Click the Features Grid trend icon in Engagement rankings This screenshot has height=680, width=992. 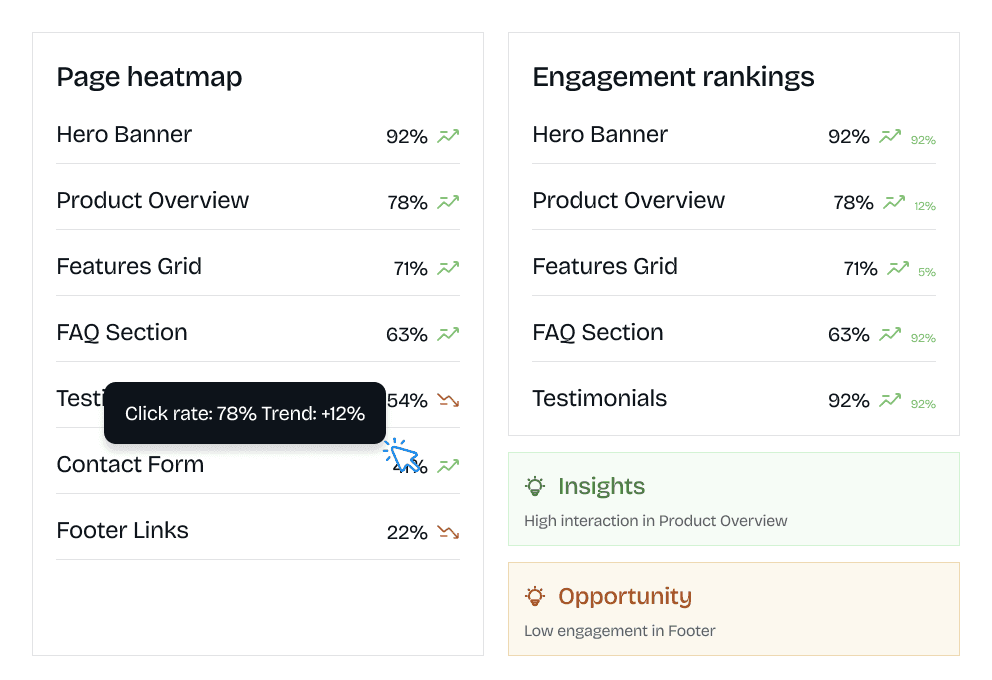(x=898, y=268)
